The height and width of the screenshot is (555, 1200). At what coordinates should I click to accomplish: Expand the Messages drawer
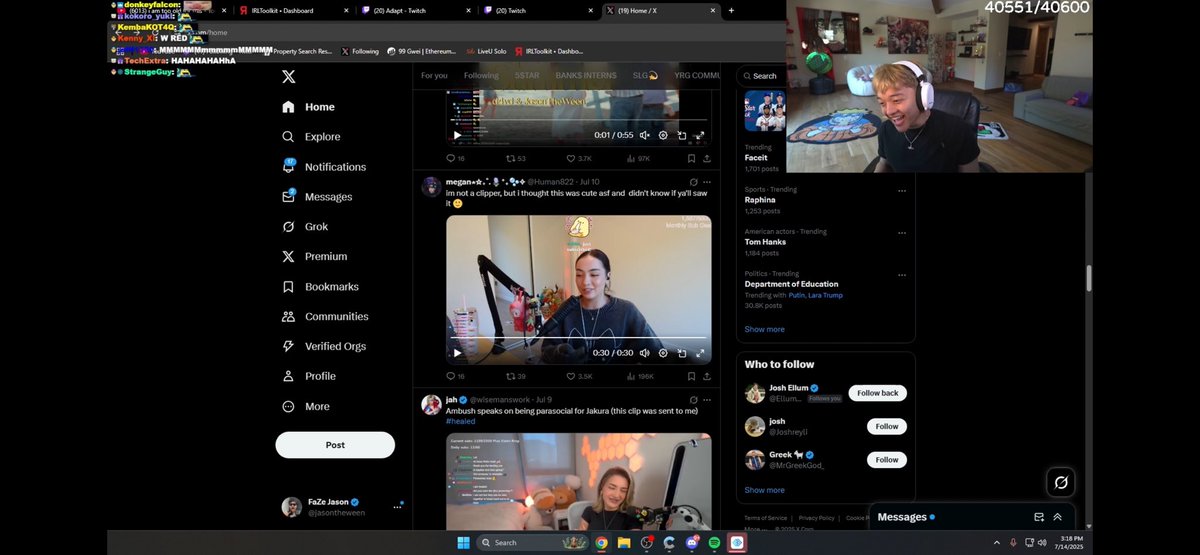[1057, 517]
